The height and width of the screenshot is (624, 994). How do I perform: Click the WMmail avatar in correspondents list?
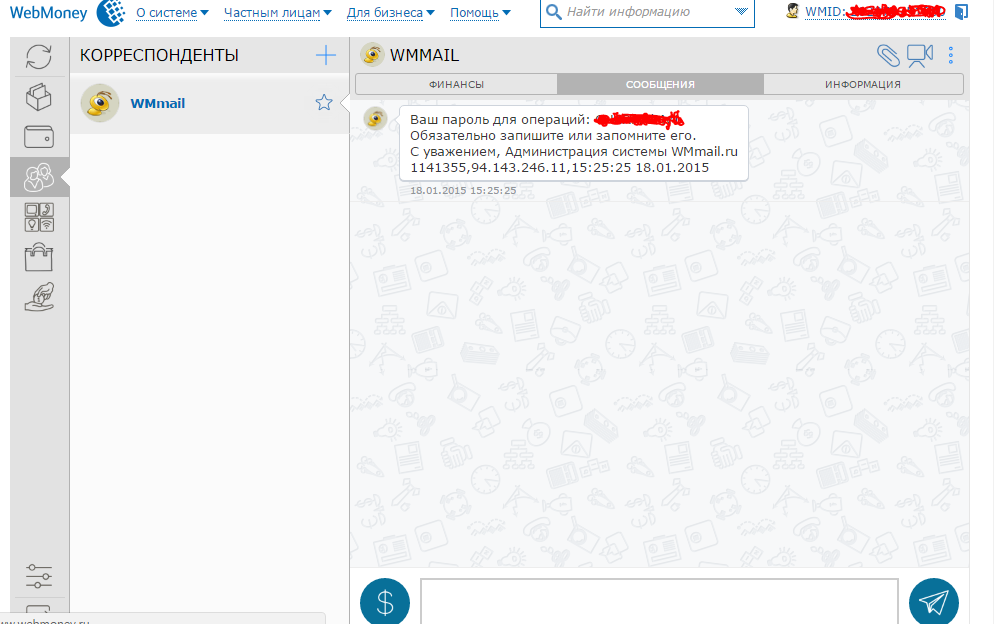(x=100, y=103)
